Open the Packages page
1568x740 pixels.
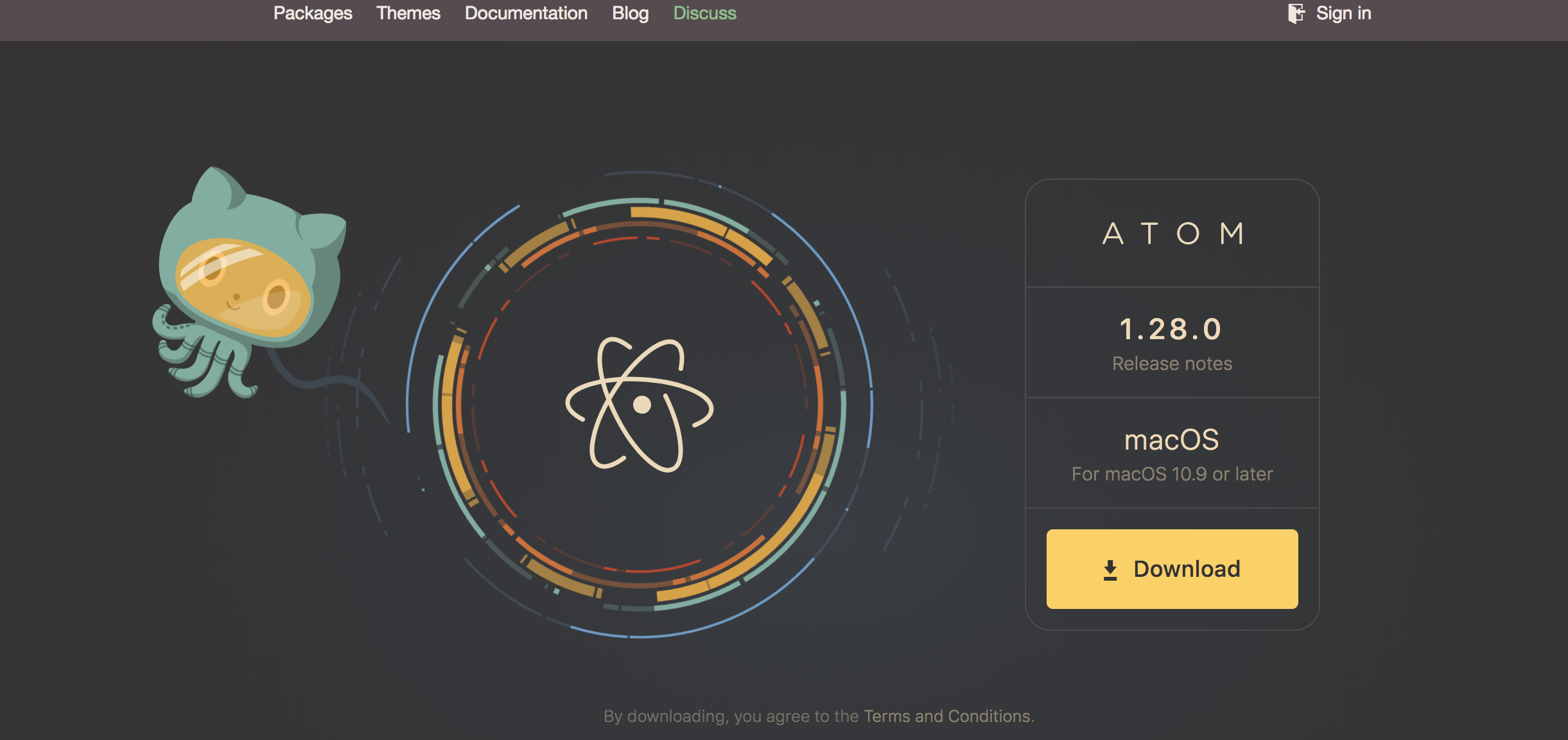[x=313, y=13]
